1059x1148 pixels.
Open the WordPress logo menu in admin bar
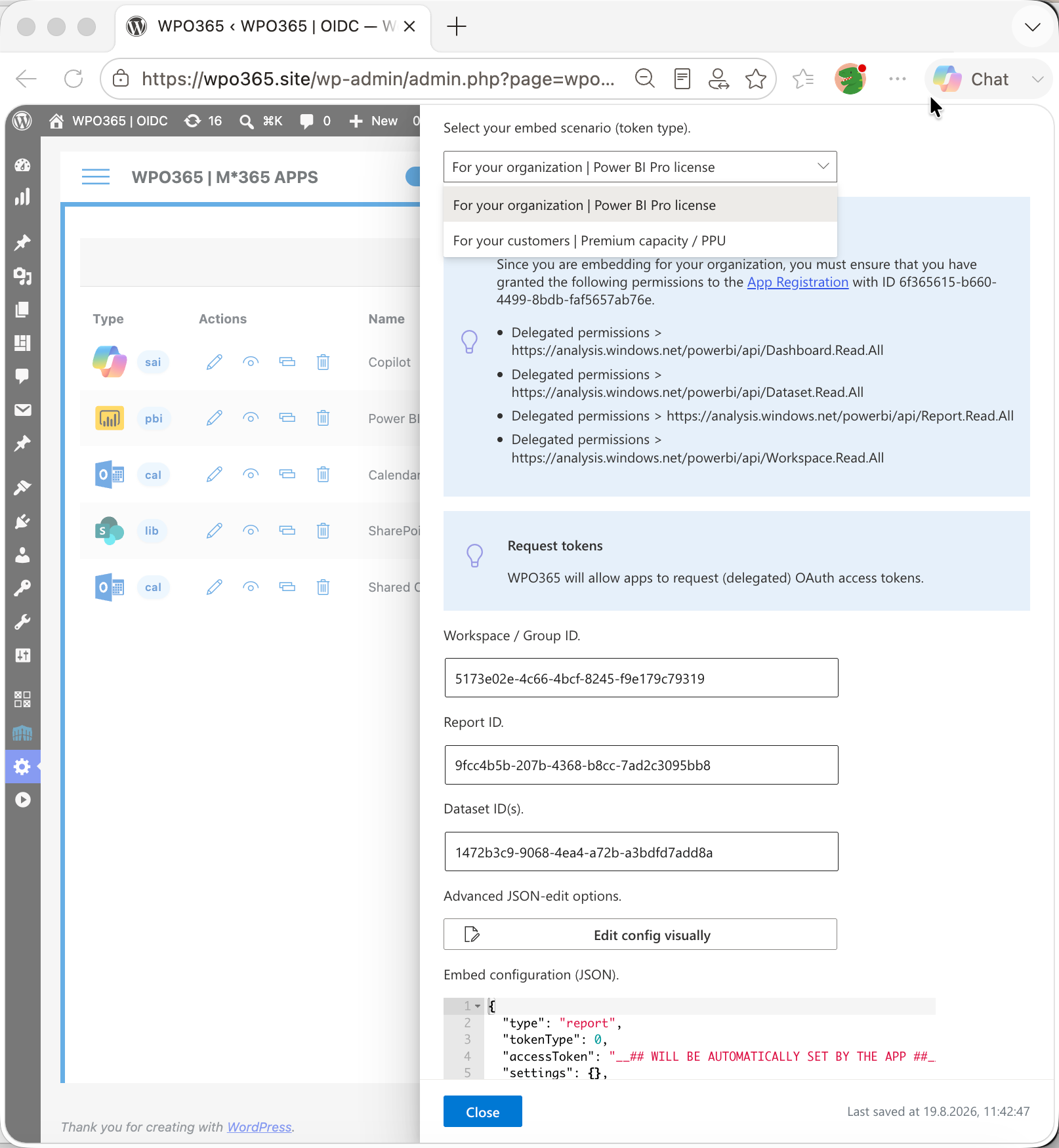pyautogui.click(x=23, y=121)
